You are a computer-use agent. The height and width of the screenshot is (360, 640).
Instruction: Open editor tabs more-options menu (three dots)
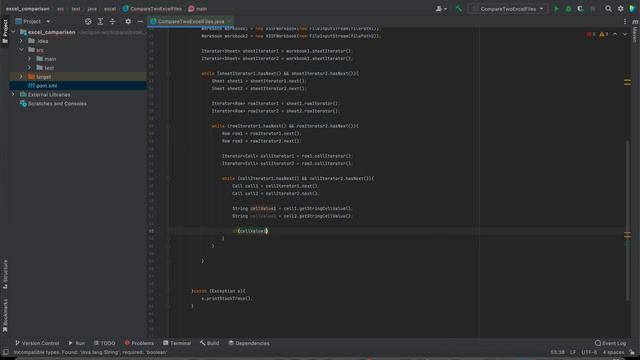[624, 21]
